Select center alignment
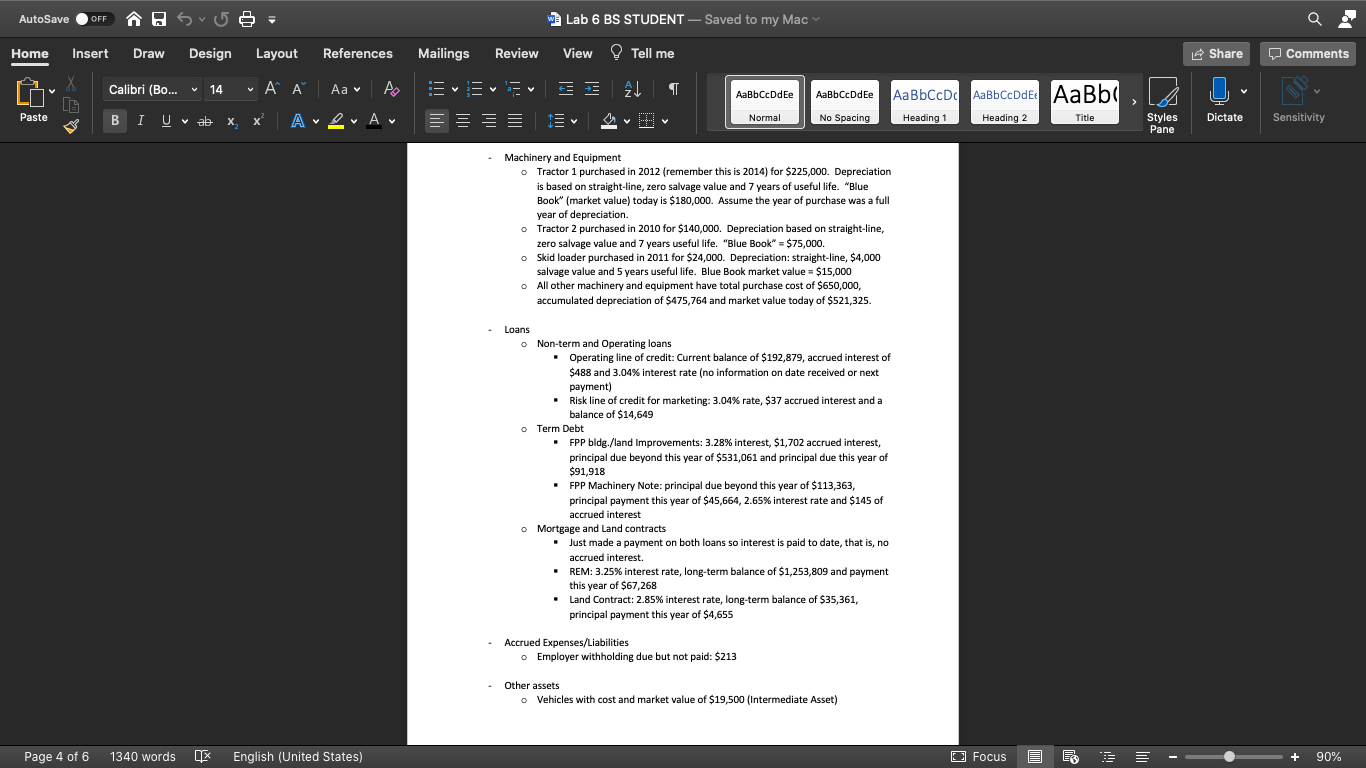Viewport: 1366px width, 768px height. tap(462, 121)
